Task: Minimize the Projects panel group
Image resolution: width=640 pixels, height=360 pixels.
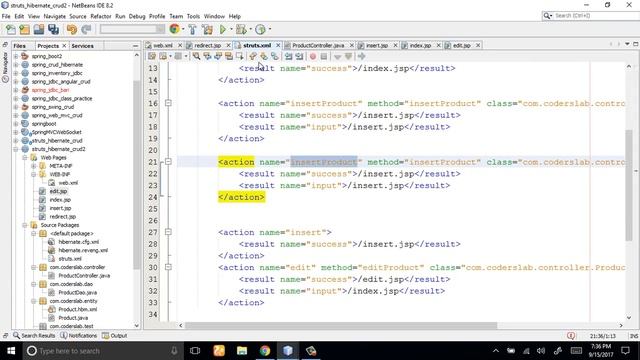Action: (136, 46)
